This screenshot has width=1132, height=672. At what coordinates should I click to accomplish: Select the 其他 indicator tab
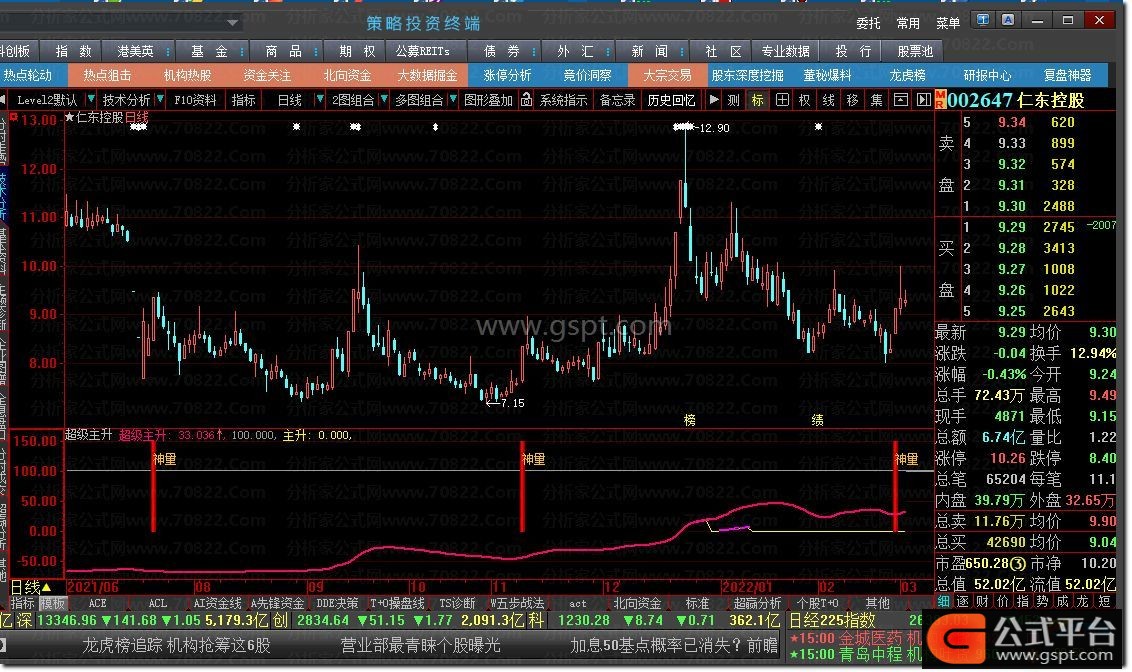(x=877, y=603)
